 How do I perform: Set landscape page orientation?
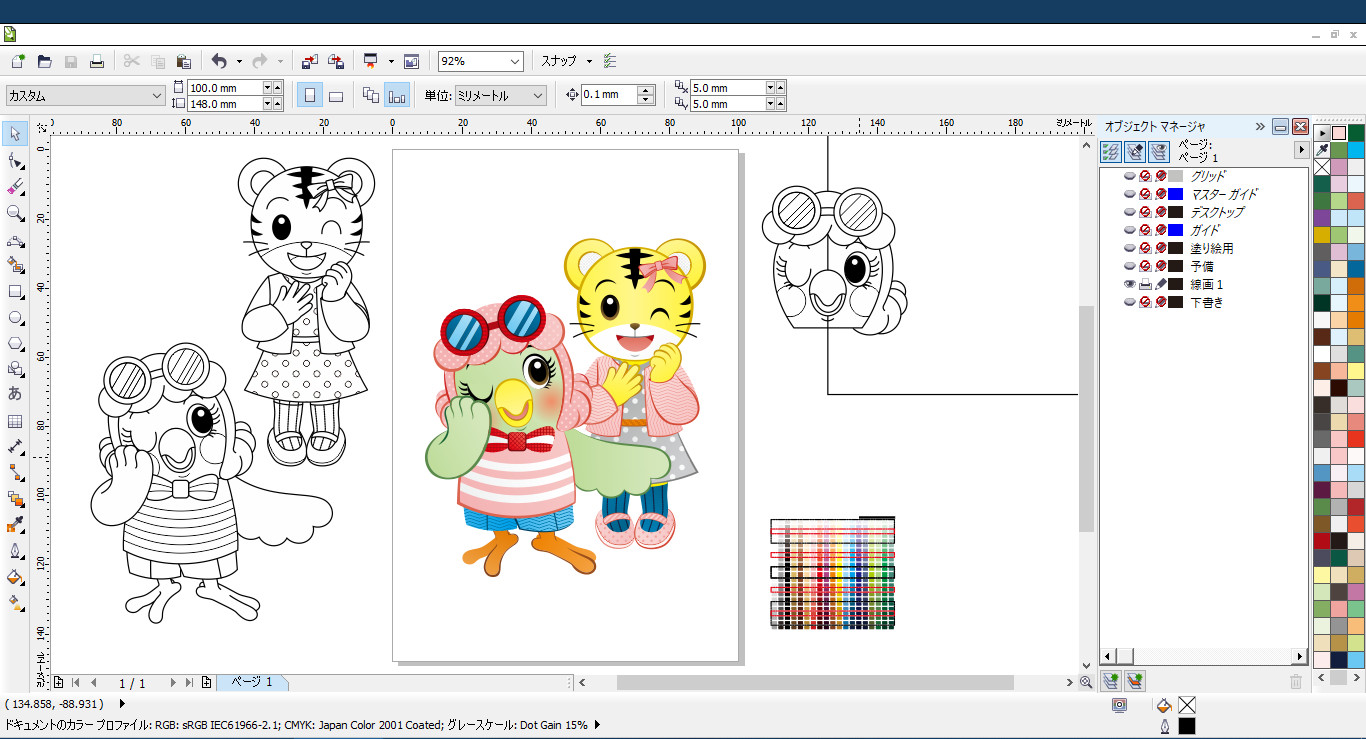tap(336, 96)
